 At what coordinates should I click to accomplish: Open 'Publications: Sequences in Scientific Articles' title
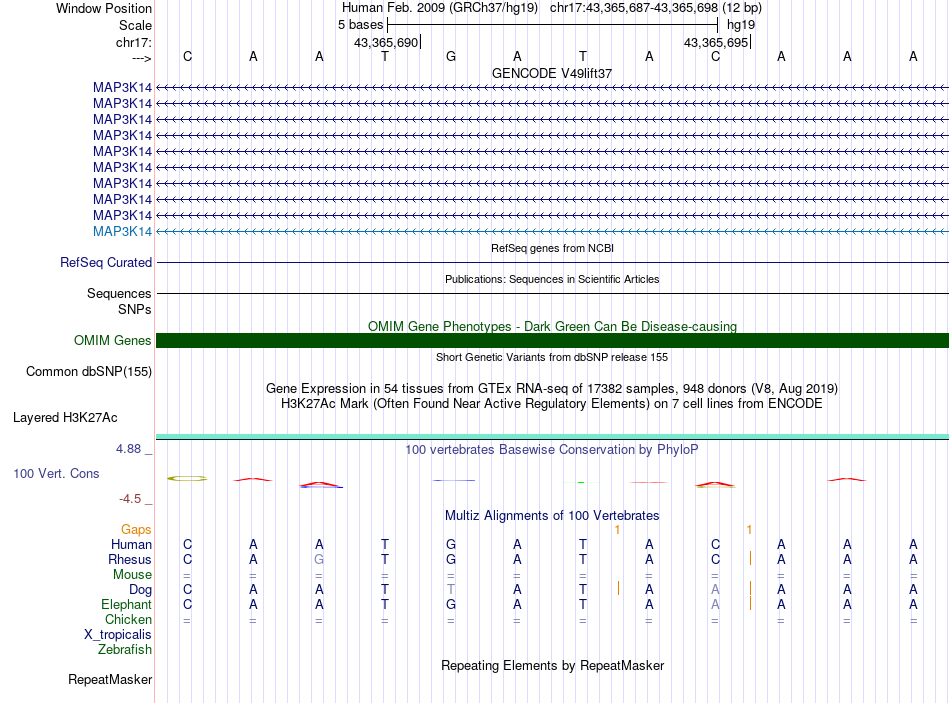point(552,279)
